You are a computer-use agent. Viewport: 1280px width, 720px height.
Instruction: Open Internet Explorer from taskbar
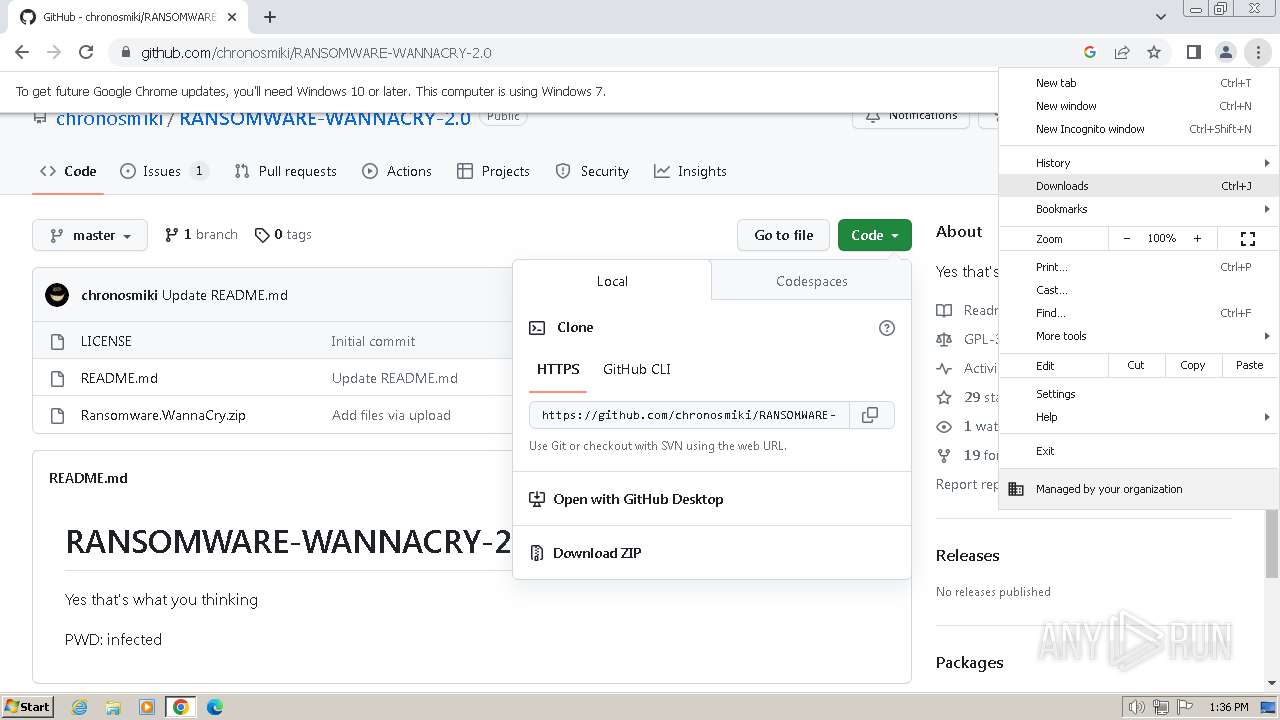pos(80,707)
